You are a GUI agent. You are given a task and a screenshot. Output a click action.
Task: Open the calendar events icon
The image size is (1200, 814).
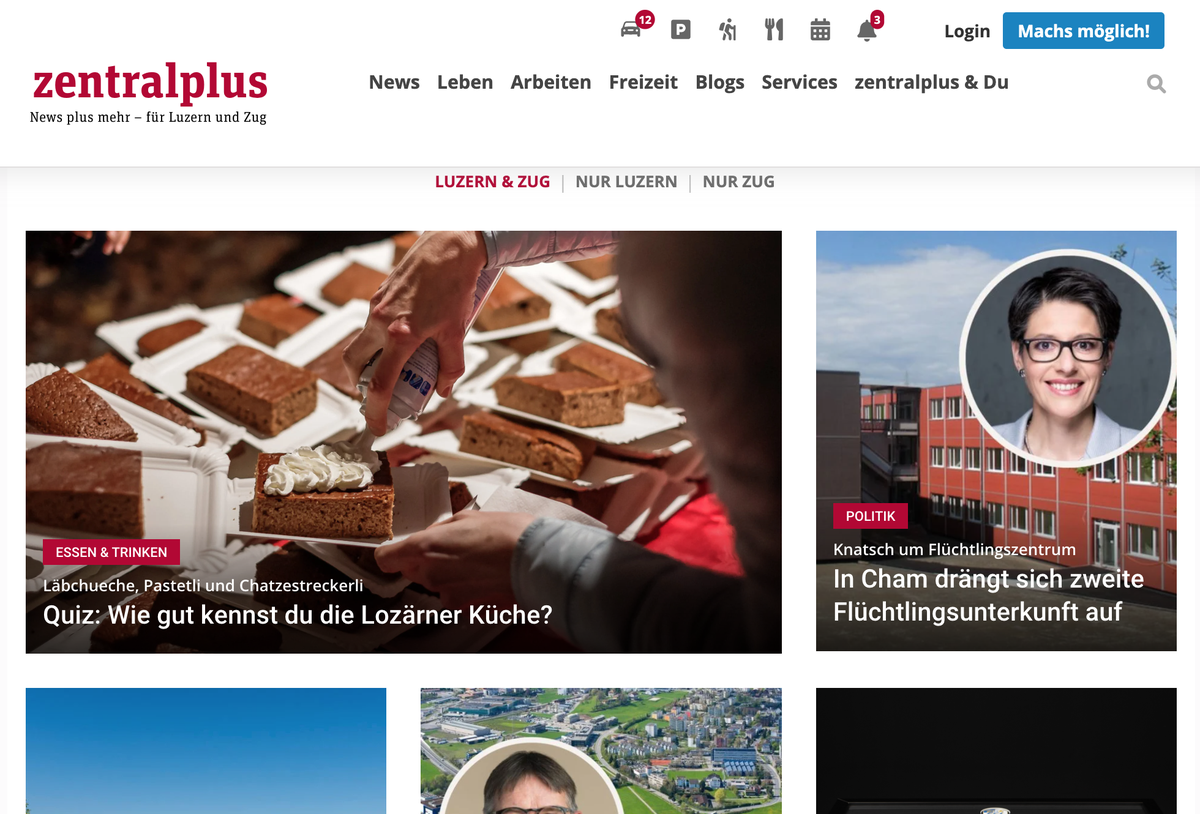820,30
